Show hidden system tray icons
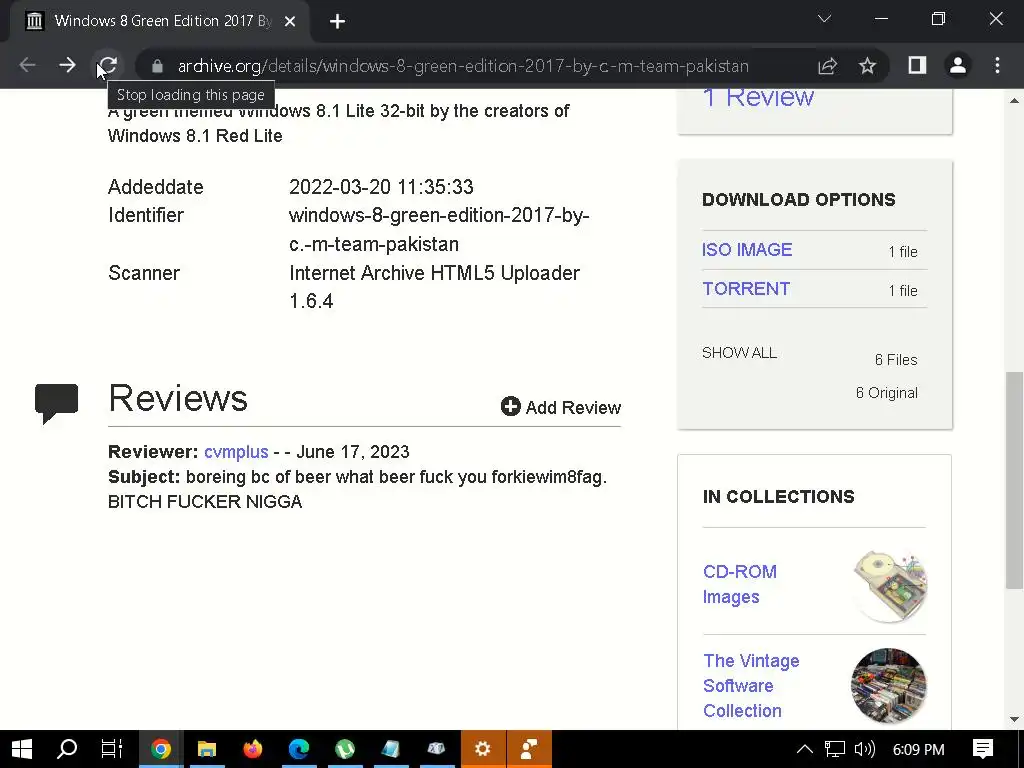This screenshot has height=768, width=1024. pos(805,749)
